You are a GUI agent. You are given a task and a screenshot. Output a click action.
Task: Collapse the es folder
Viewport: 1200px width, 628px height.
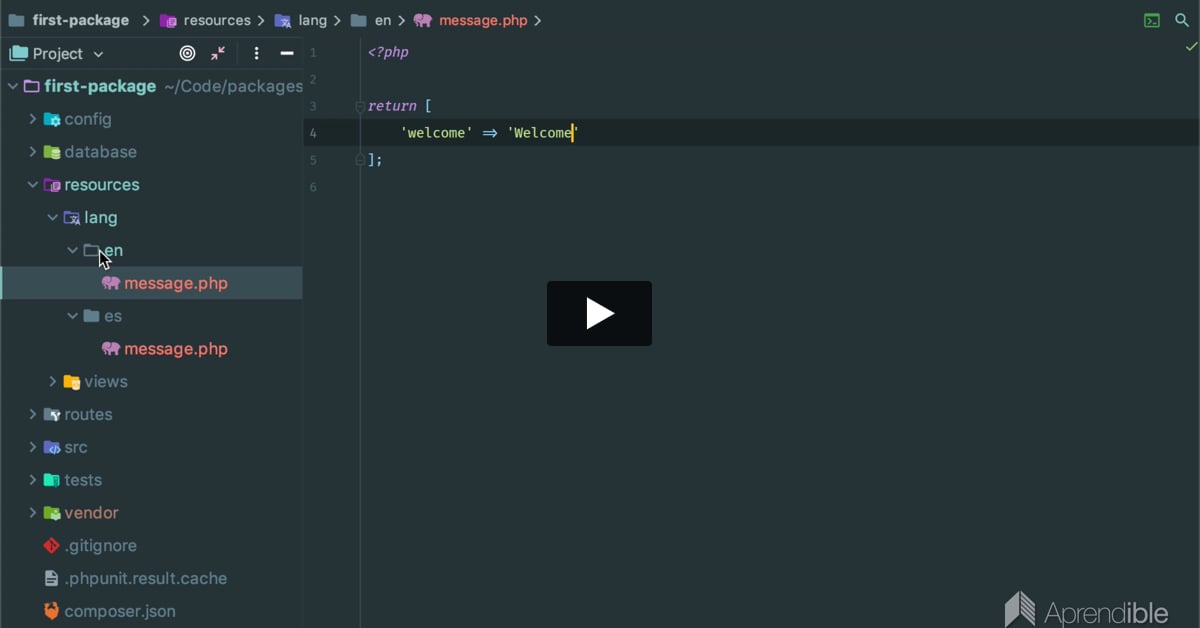73,316
